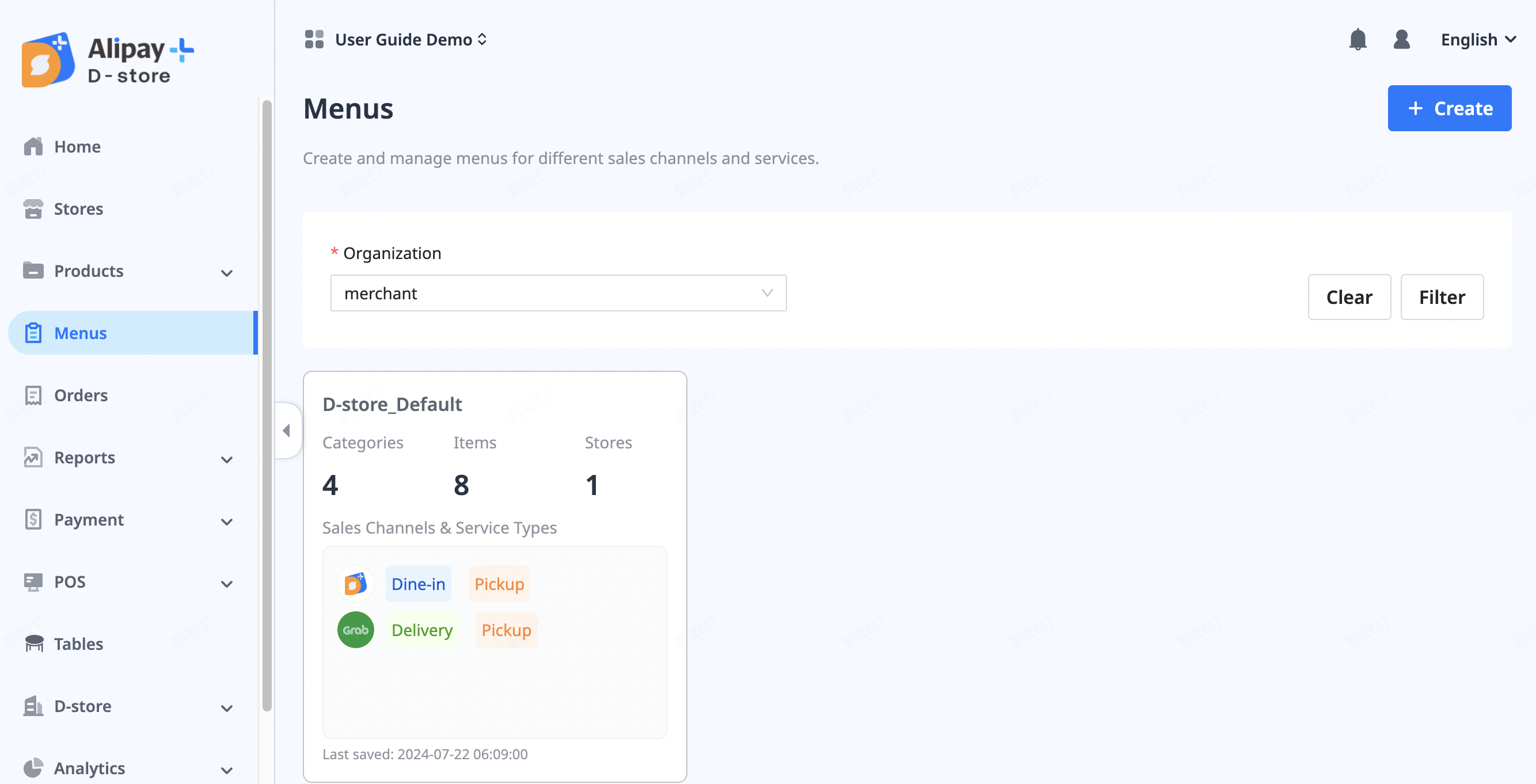The height and width of the screenshot is (784, 1536).
Task: Expand the Products submenu chevron
Action: pyautogui.click(x=227, y=272)
